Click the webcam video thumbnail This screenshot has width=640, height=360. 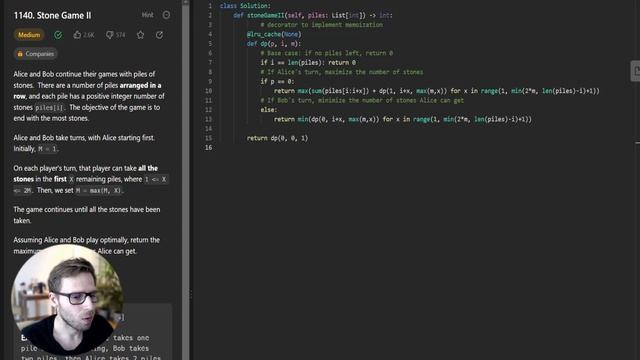pyautogui.click(x=67, y=299)
